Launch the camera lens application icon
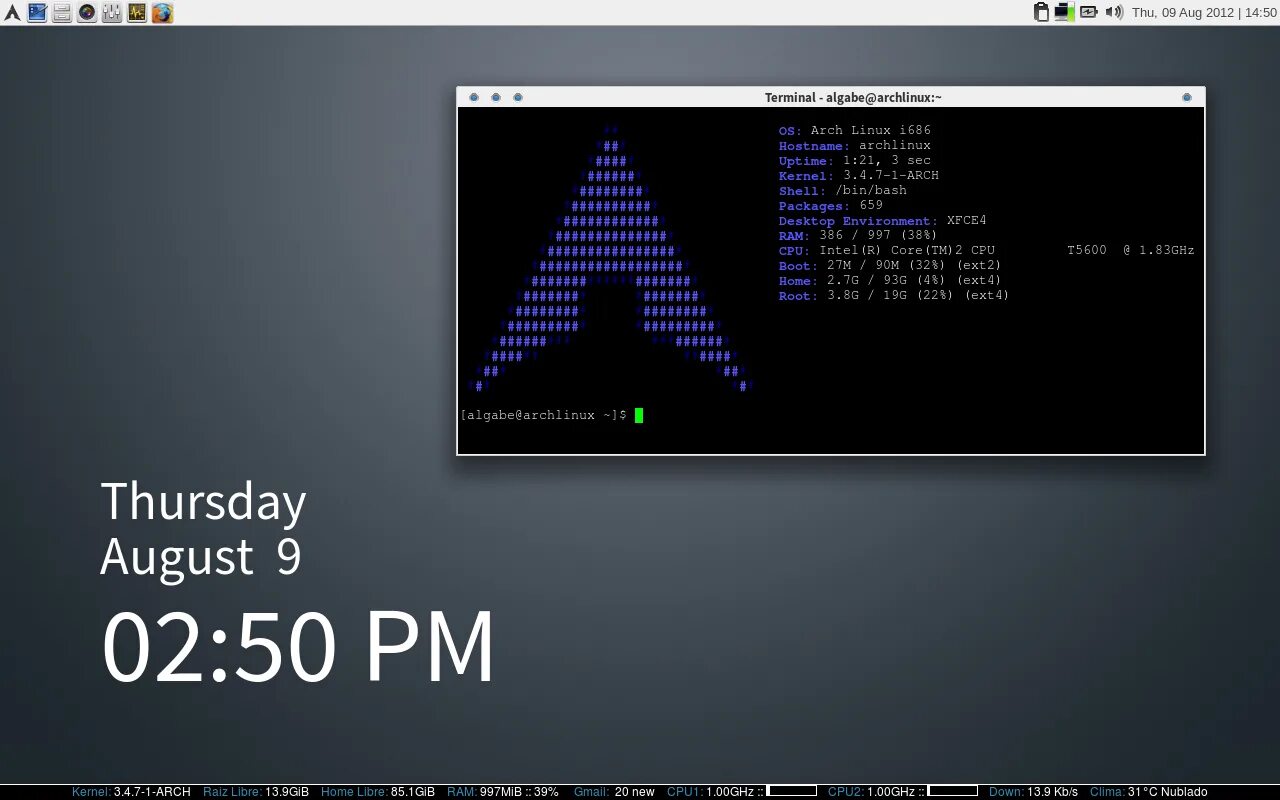 point(87,13)
